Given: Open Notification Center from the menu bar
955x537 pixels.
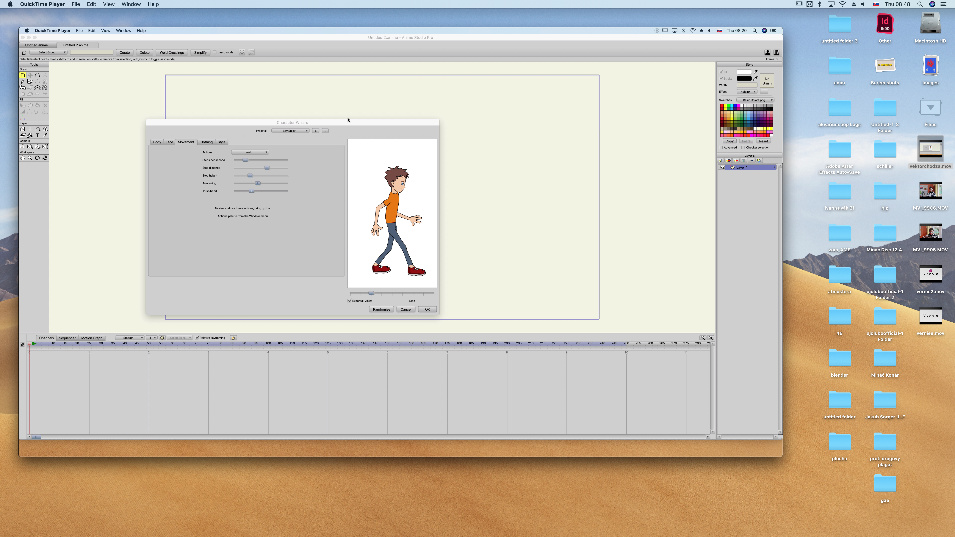Looking at the screenshot, I should point(944,4).
